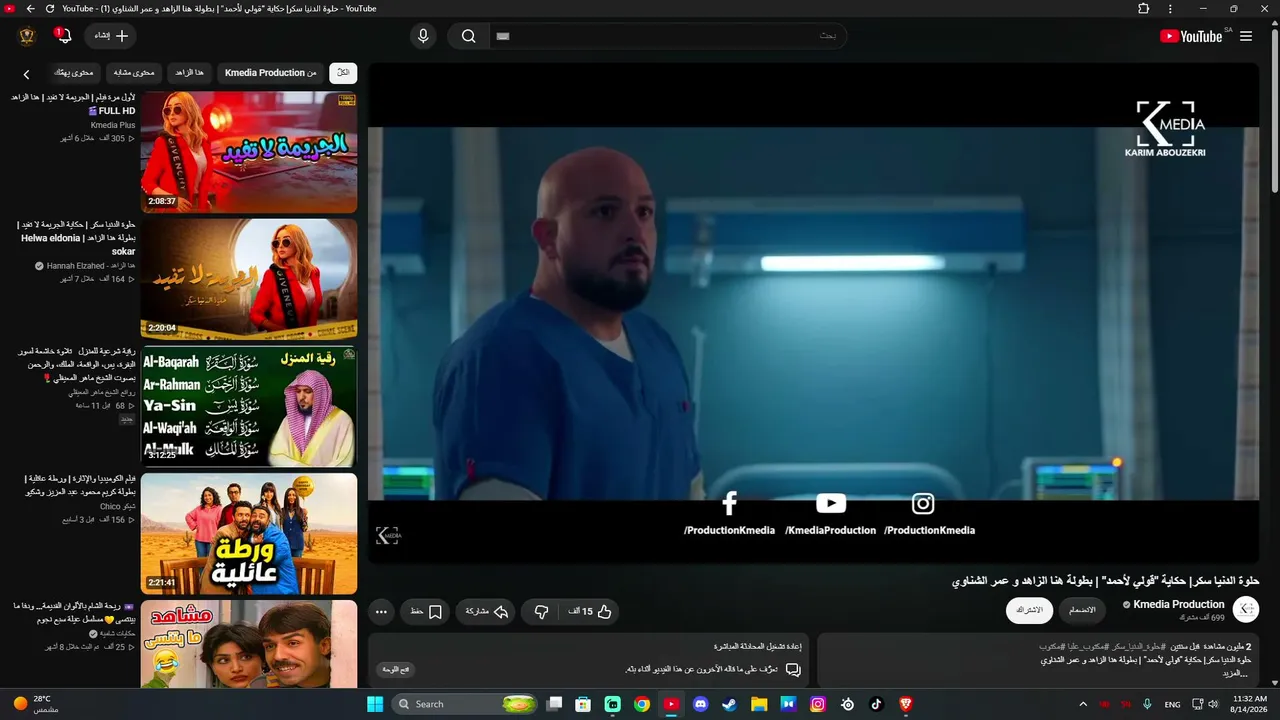Open Steam from the taskbar
Image resolution: width=1280 pixels, height=720 pixels.
pyautogui.click(x=729, y=704)
